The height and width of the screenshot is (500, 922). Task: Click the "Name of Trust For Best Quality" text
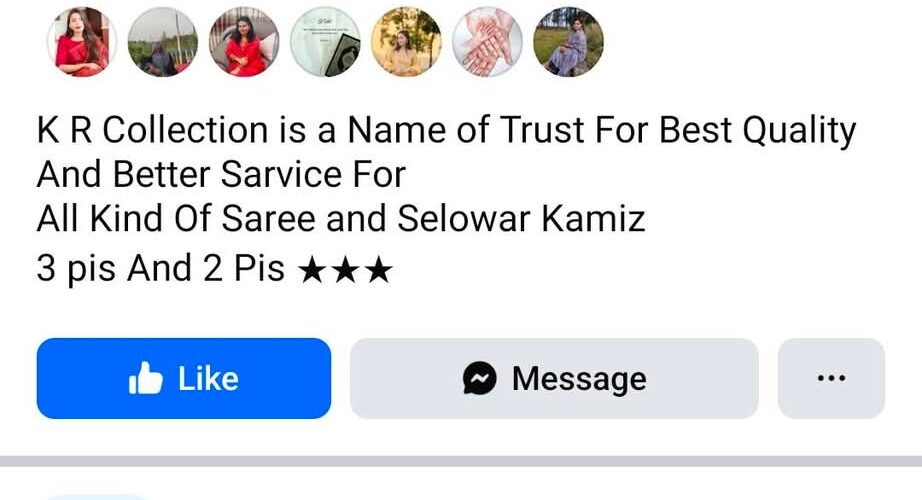point(602,131)
